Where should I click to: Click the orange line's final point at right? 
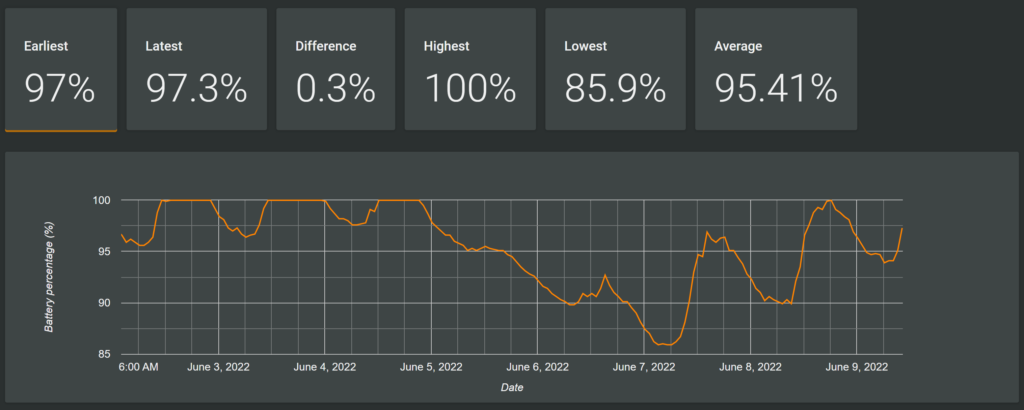(902, 228)
